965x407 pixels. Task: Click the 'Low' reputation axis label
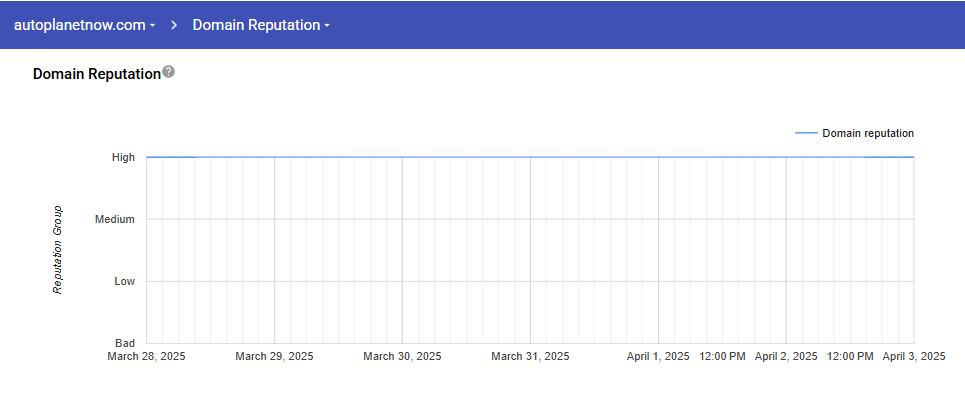tap(124, 281)
